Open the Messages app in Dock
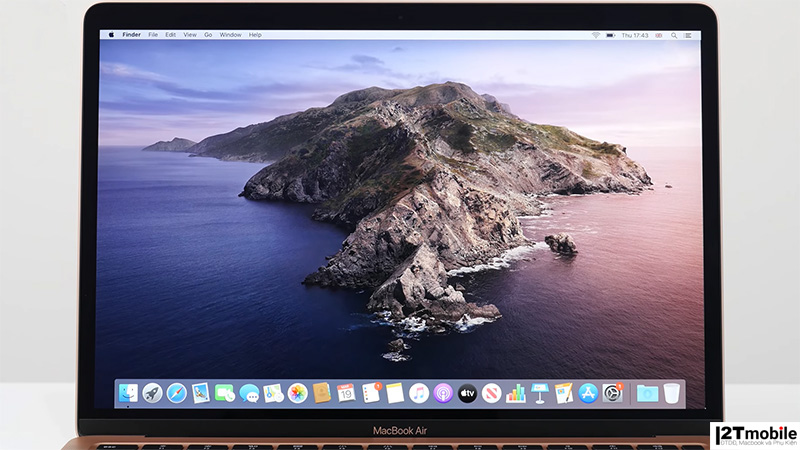The image size is (800, 450). tap(249, 393)
